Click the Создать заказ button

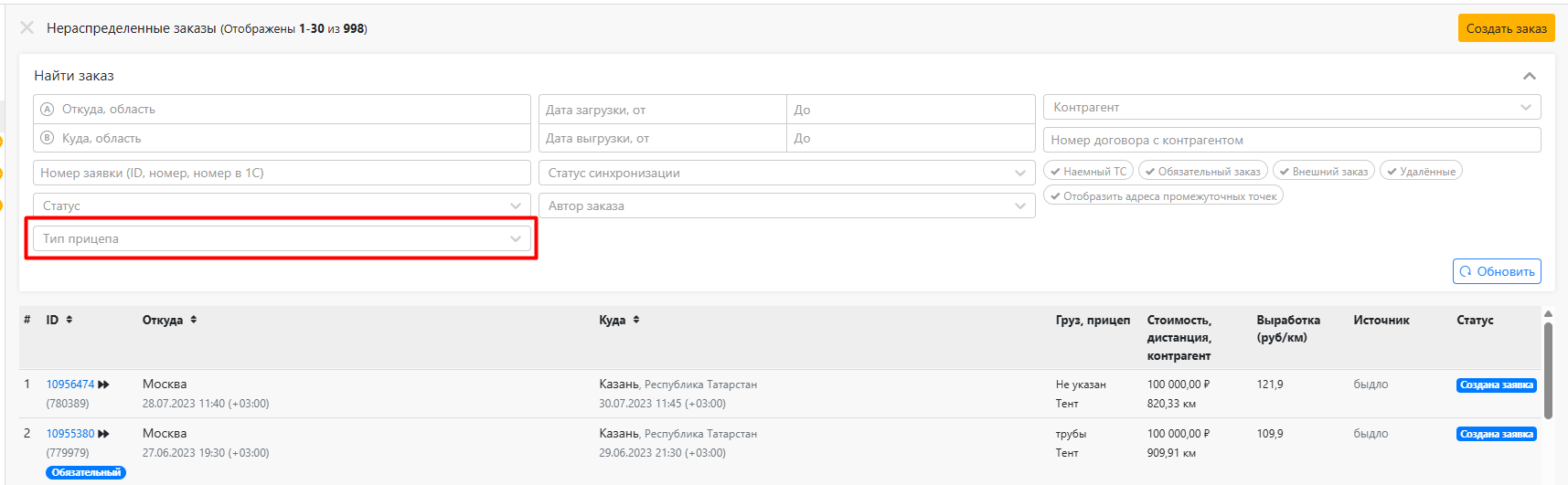pos(1506,28)
